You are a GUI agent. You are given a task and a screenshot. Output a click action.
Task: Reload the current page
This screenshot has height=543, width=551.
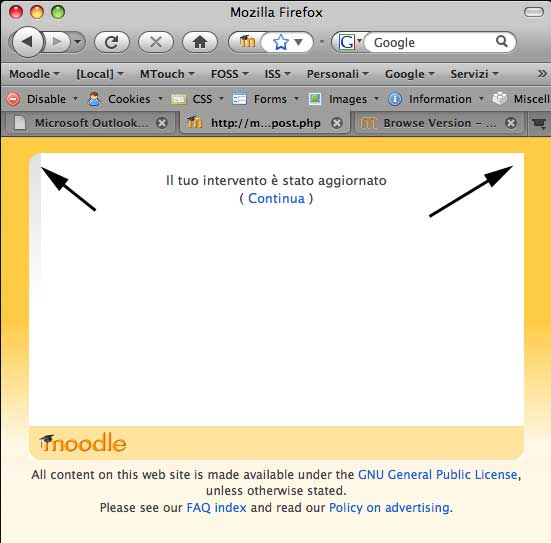tap(112, 42)
